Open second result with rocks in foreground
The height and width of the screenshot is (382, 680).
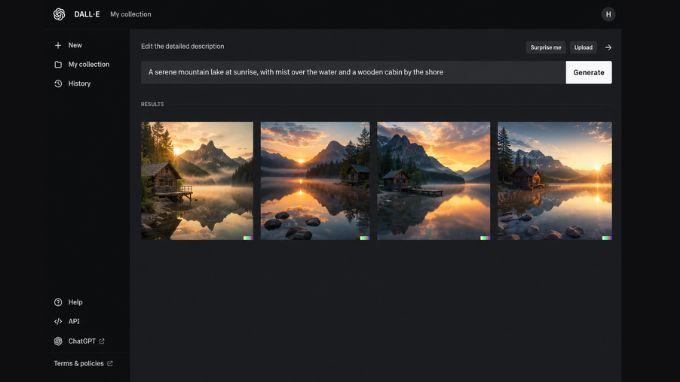pos(315,181)
